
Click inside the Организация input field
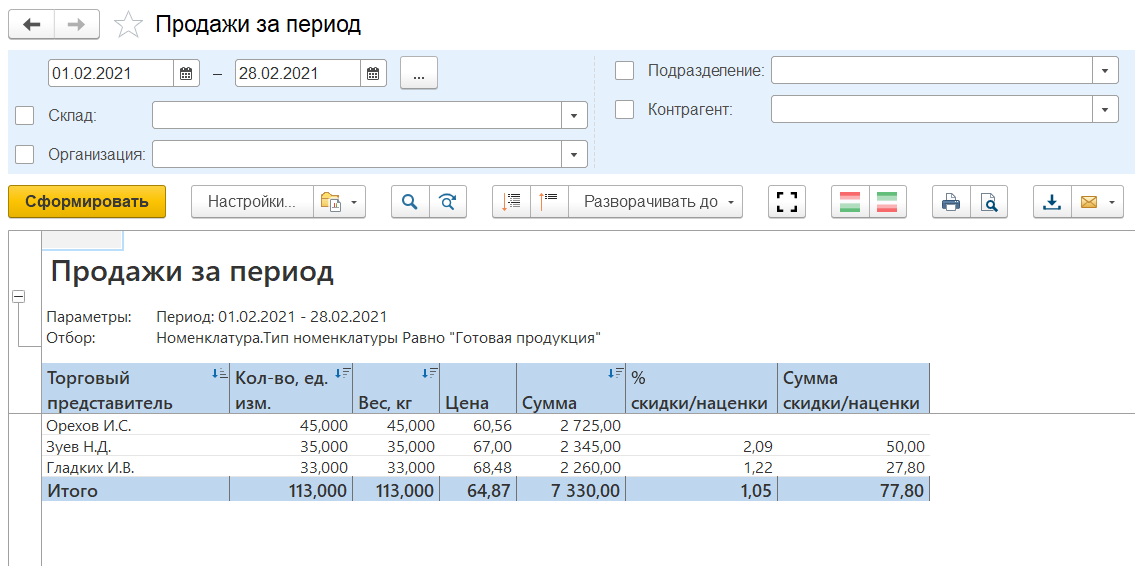click(356, 155)
